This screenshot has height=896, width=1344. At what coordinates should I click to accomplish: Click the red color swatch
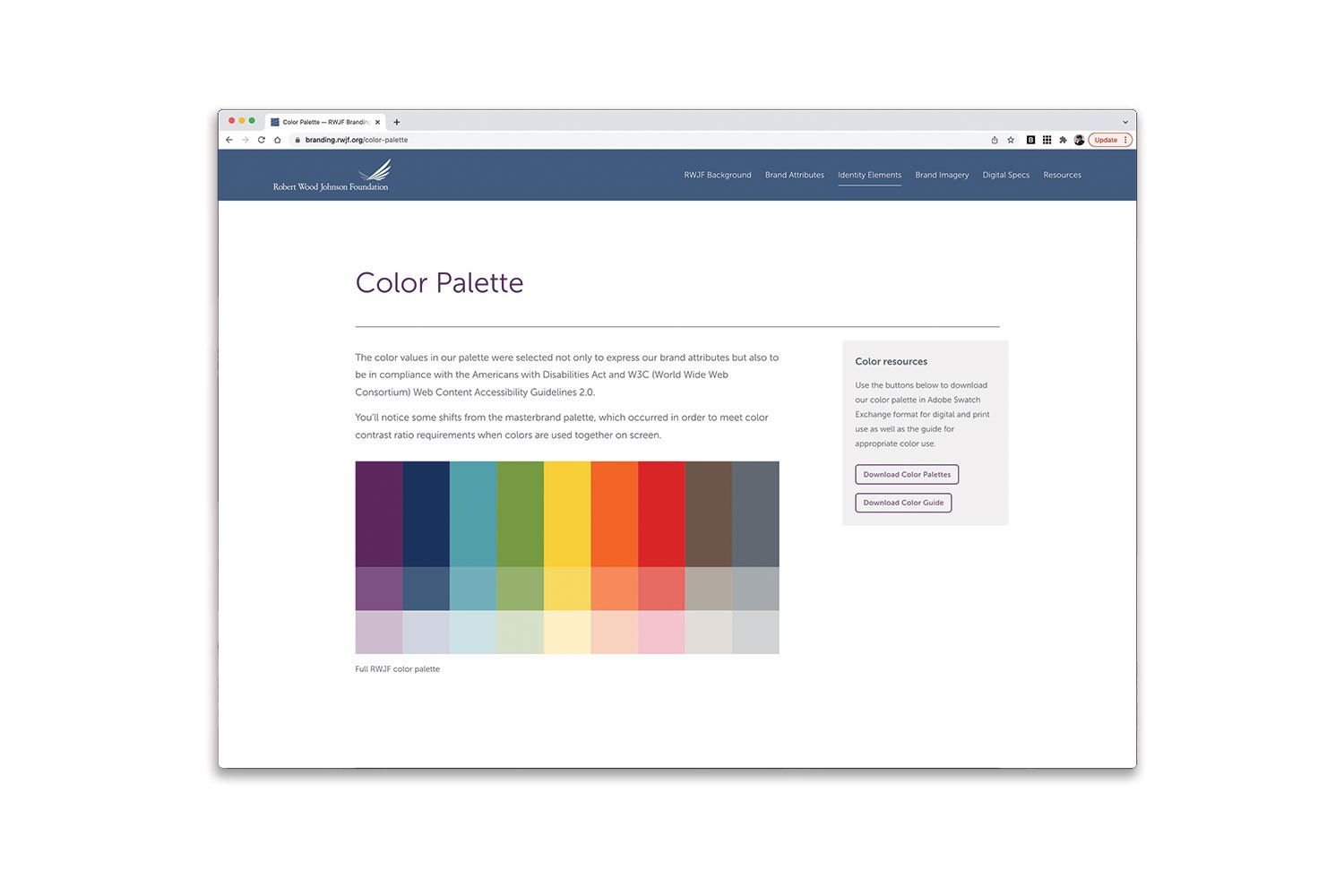click(x=661, y=514)
